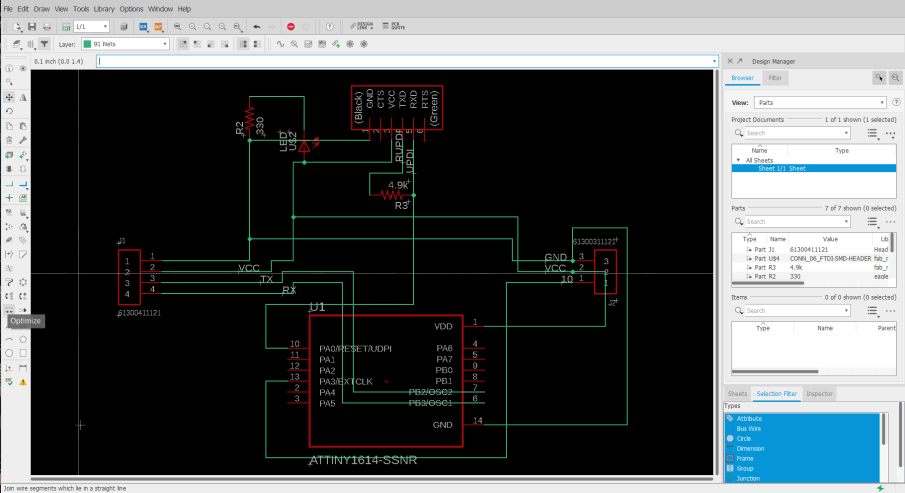Click the Print icon in the toolbar

click(49, 26)
